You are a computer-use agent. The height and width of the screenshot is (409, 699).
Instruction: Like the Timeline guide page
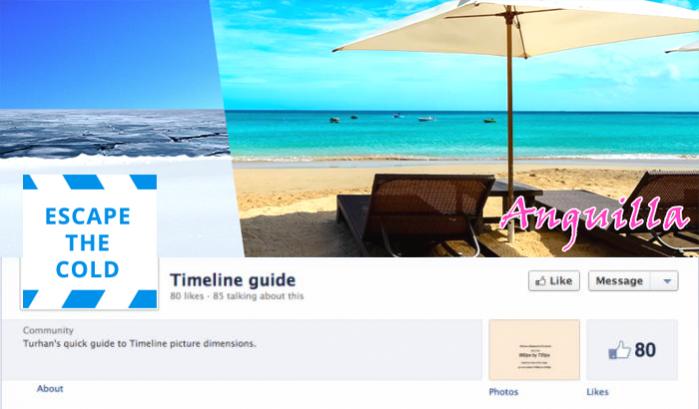(x=554, y=281)
